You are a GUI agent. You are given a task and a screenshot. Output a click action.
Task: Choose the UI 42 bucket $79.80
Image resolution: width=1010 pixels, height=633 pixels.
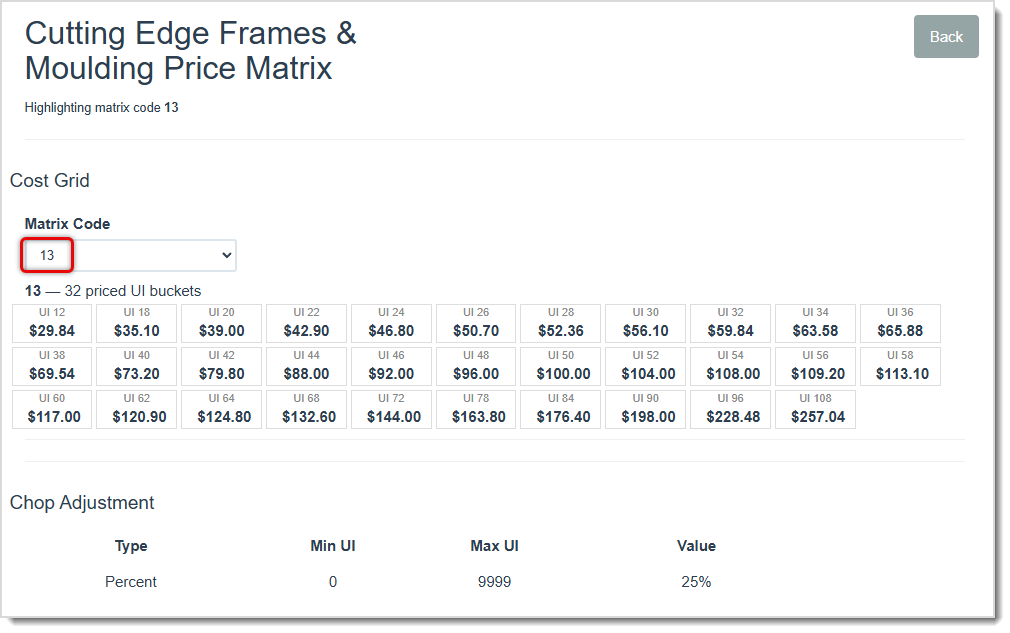[222, 366]
